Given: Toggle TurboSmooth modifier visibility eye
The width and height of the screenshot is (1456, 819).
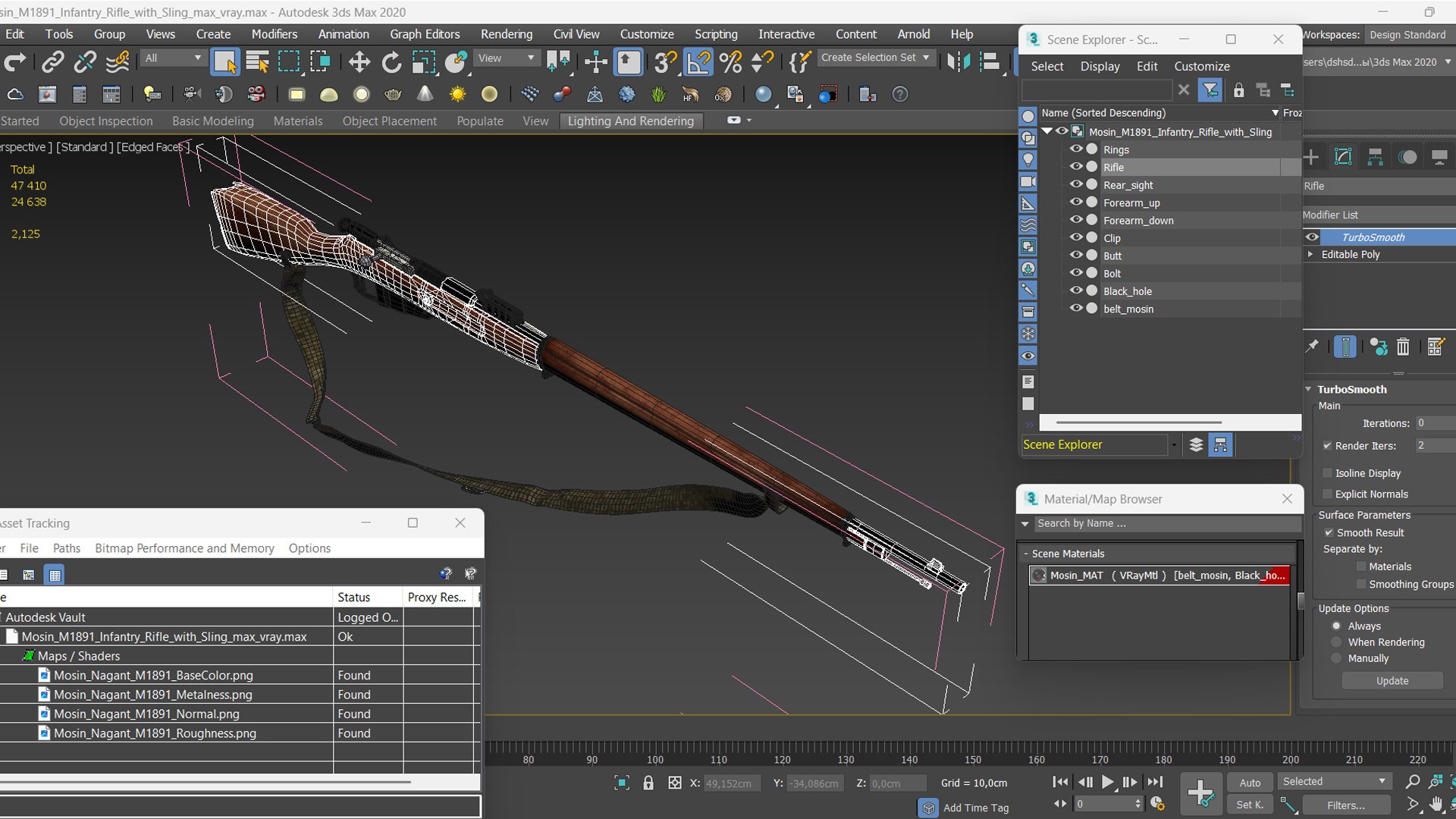Looking at the screenshot, I should (x=1312, y=237).
